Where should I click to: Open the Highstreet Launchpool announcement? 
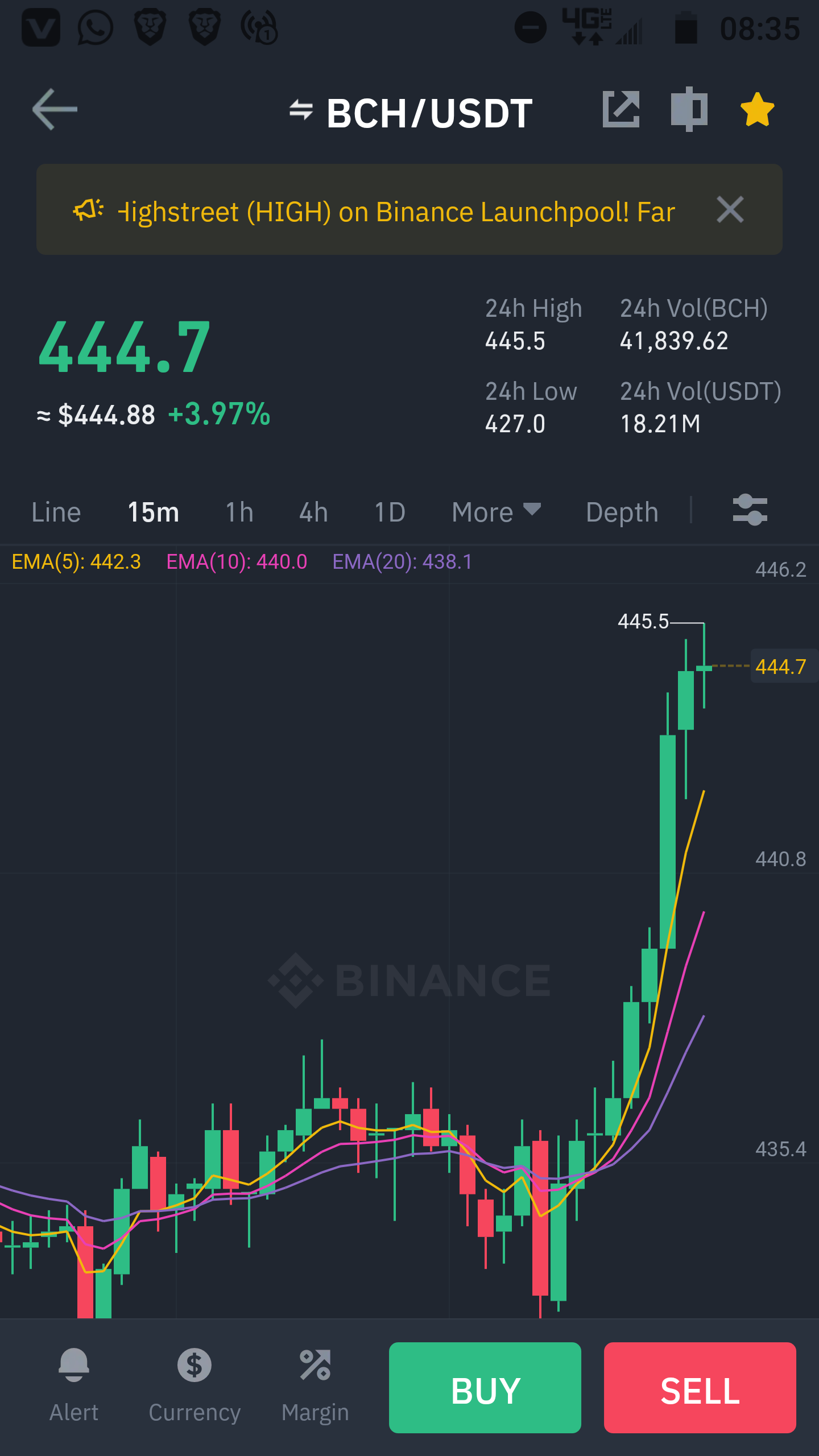pos(396,212)
